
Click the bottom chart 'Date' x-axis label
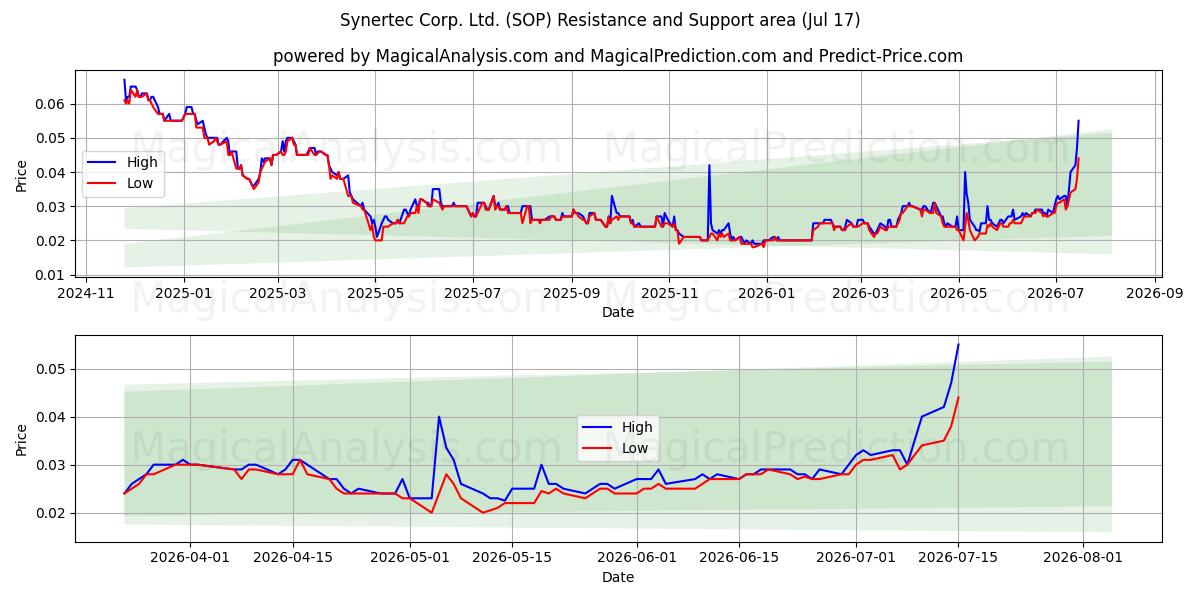[618, 577]
